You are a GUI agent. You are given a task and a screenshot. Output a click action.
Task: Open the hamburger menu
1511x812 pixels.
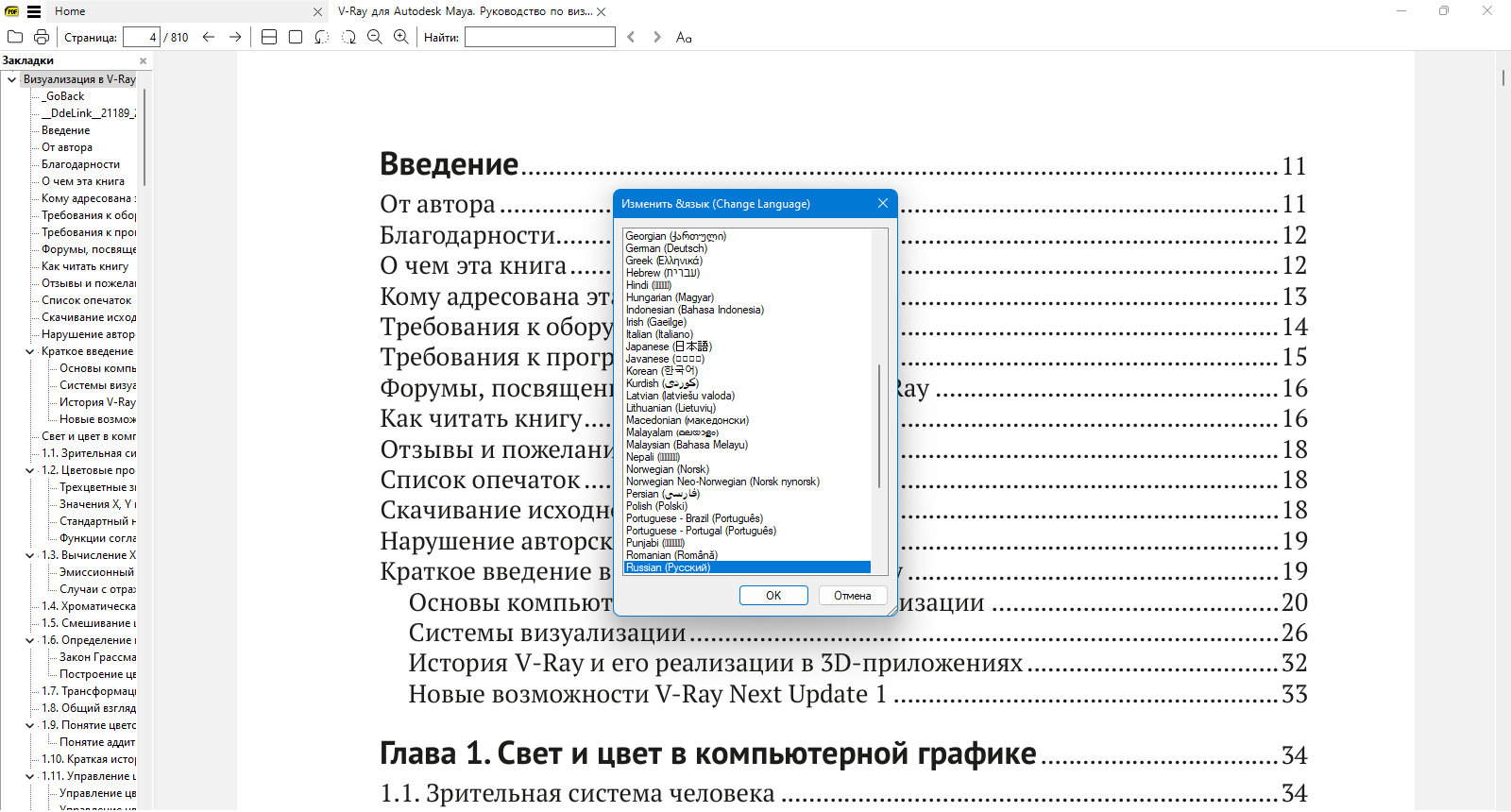34,11
